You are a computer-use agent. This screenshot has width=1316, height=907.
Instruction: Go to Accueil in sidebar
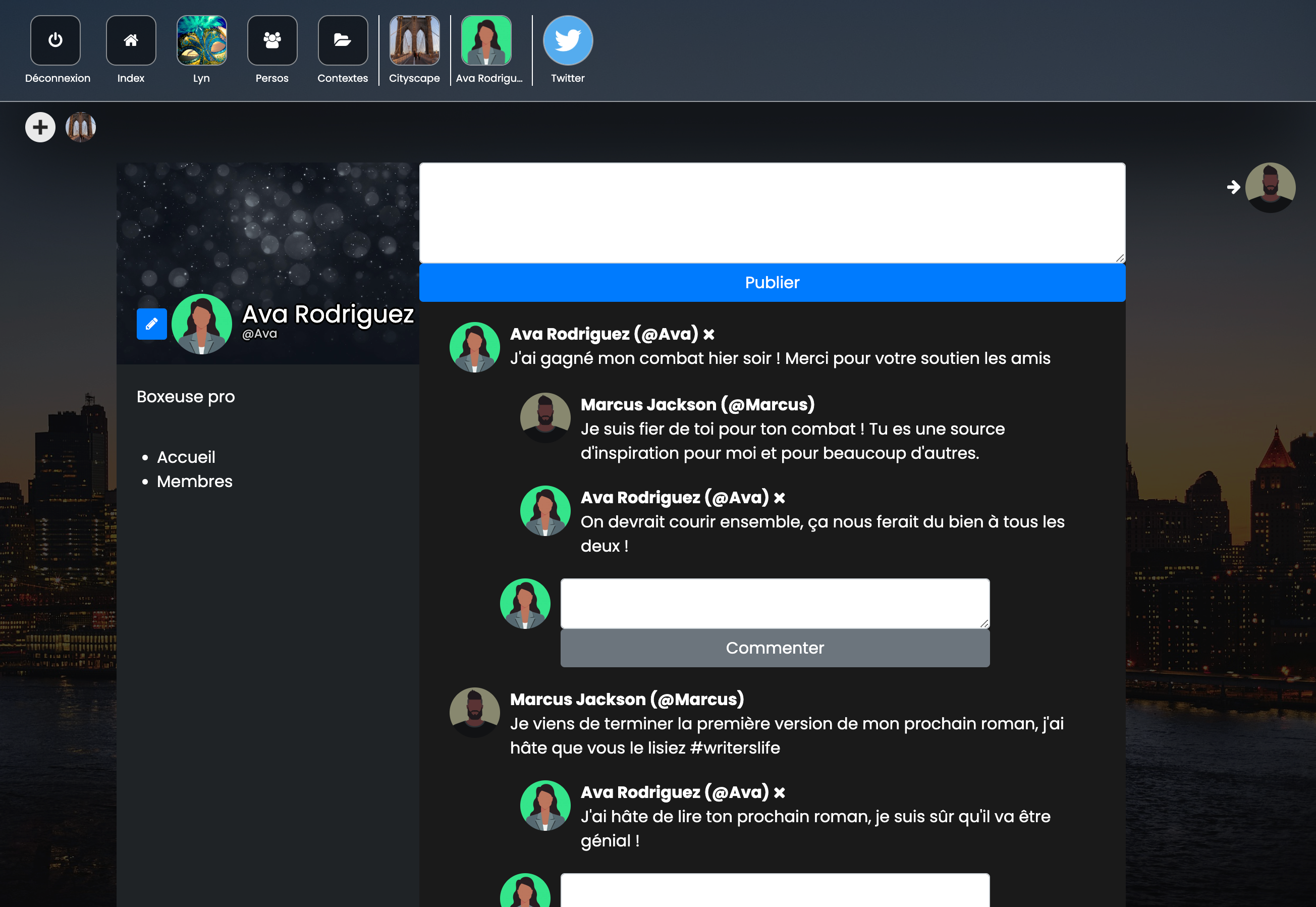click(x=186, y=457)
